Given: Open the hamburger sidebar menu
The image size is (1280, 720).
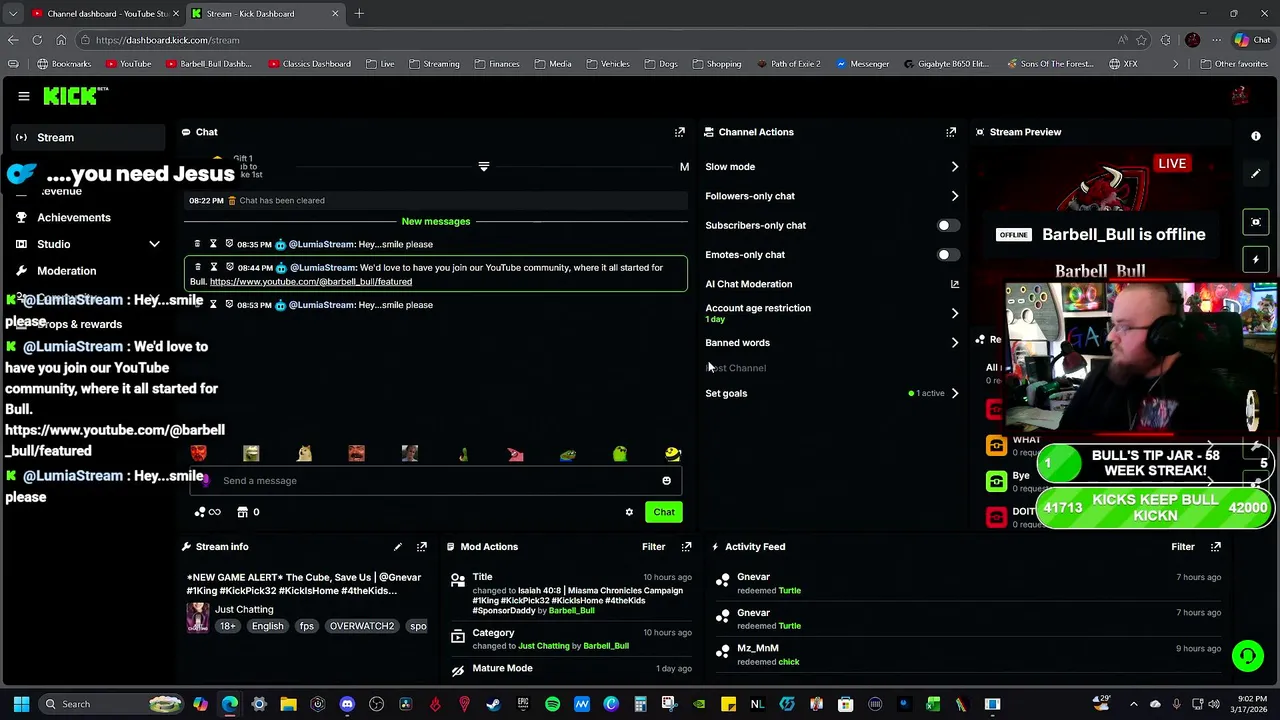Looking at the screenshot, I should click(x=23, y=96).
